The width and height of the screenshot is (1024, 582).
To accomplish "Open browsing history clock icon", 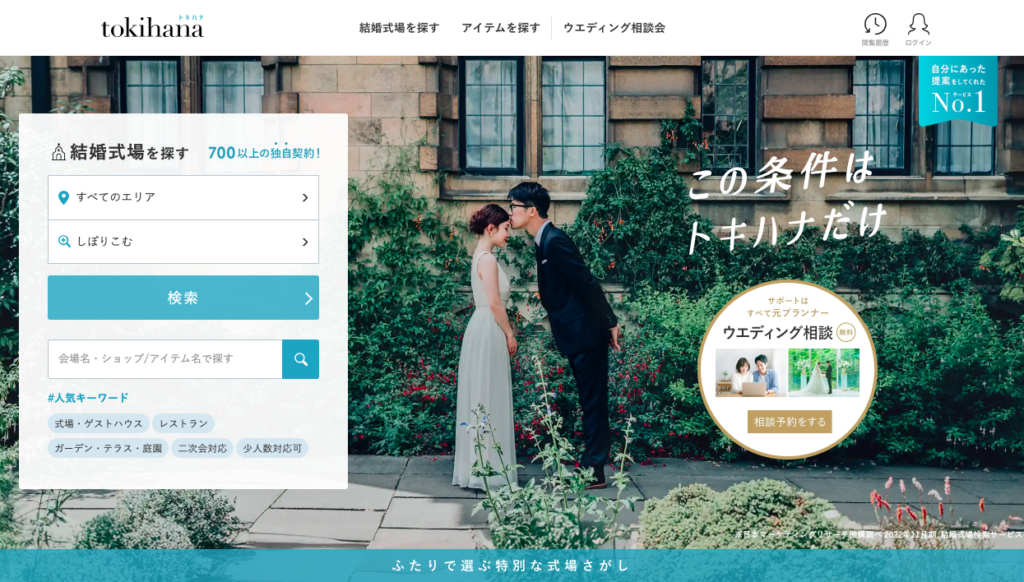I will tap(875, 25).
